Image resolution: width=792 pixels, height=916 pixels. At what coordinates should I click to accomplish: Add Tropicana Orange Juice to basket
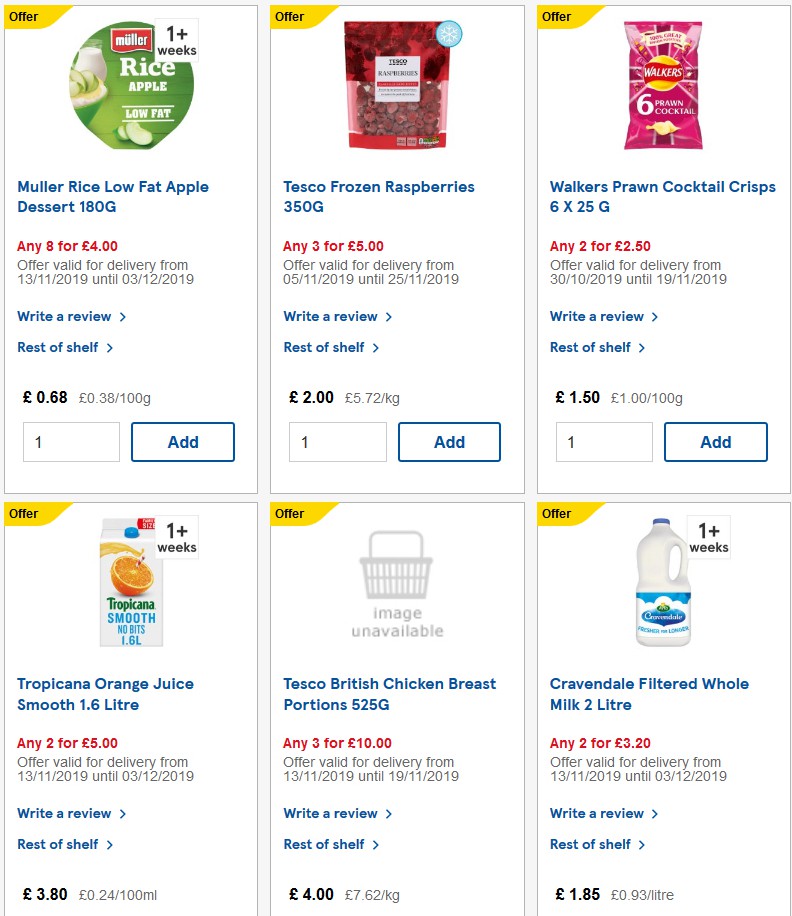point(182,912)
